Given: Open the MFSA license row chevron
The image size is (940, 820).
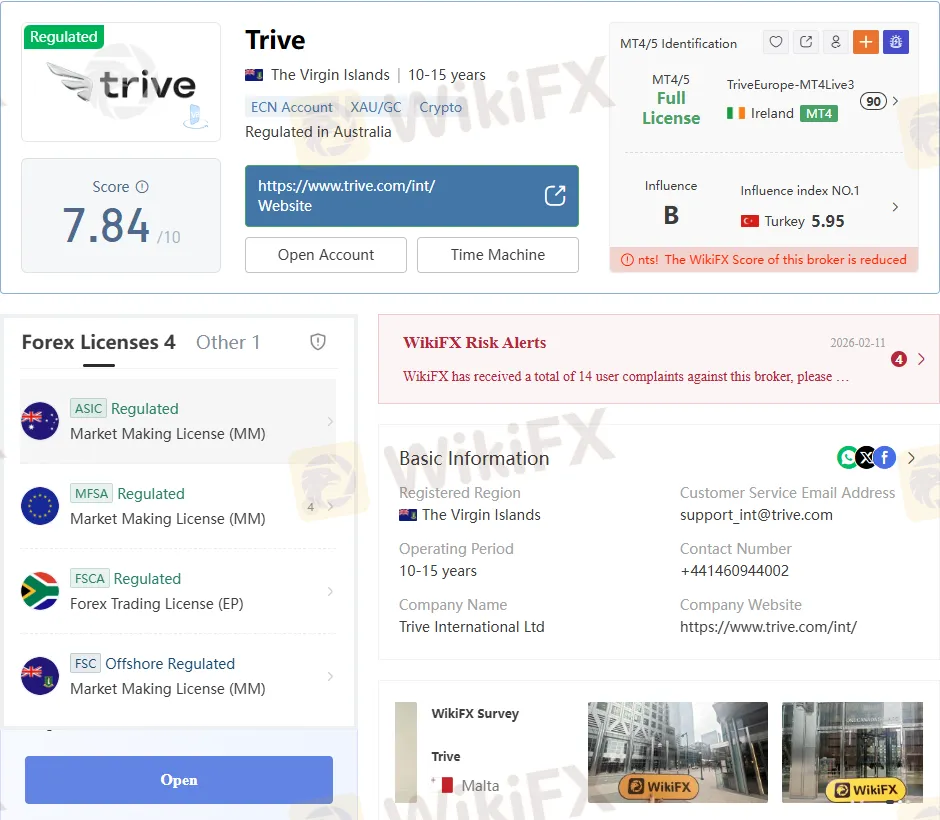Looking at the screenshot, I should 330,507.
